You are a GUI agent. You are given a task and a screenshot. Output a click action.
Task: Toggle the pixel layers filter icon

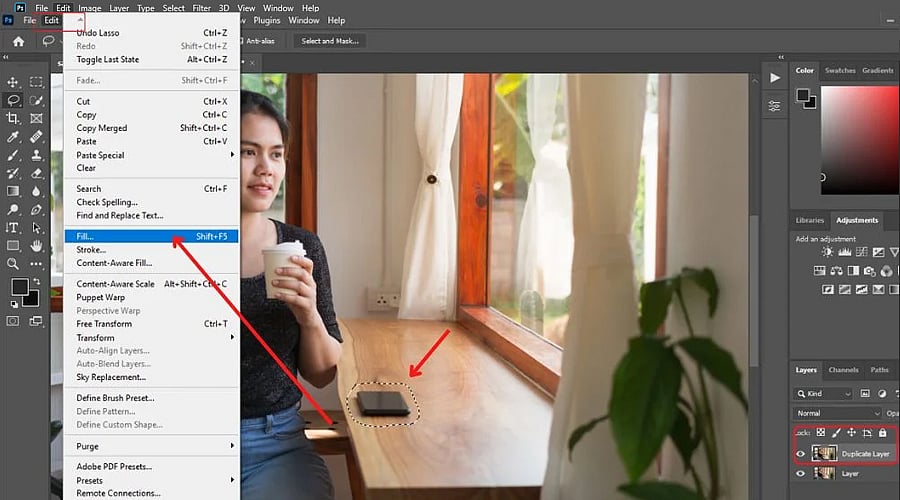point(865,393)
